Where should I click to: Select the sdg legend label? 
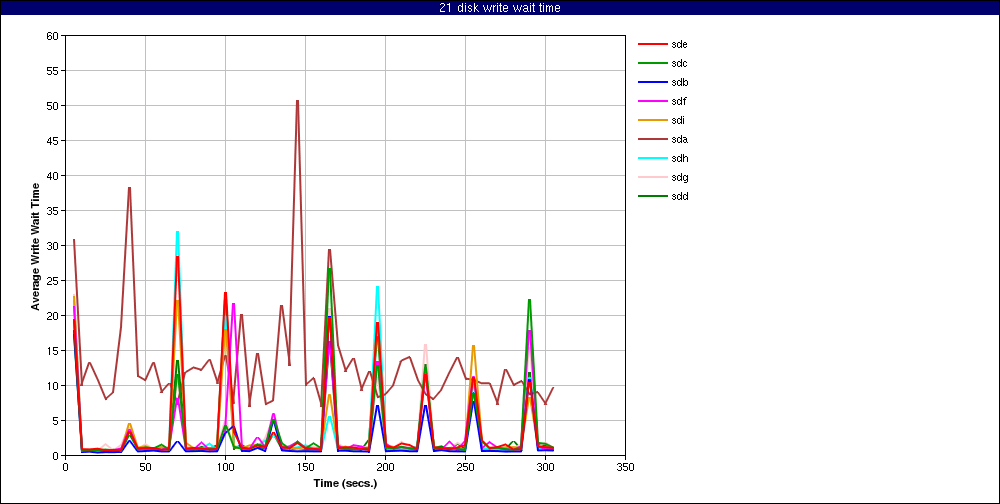pos(679,177)
